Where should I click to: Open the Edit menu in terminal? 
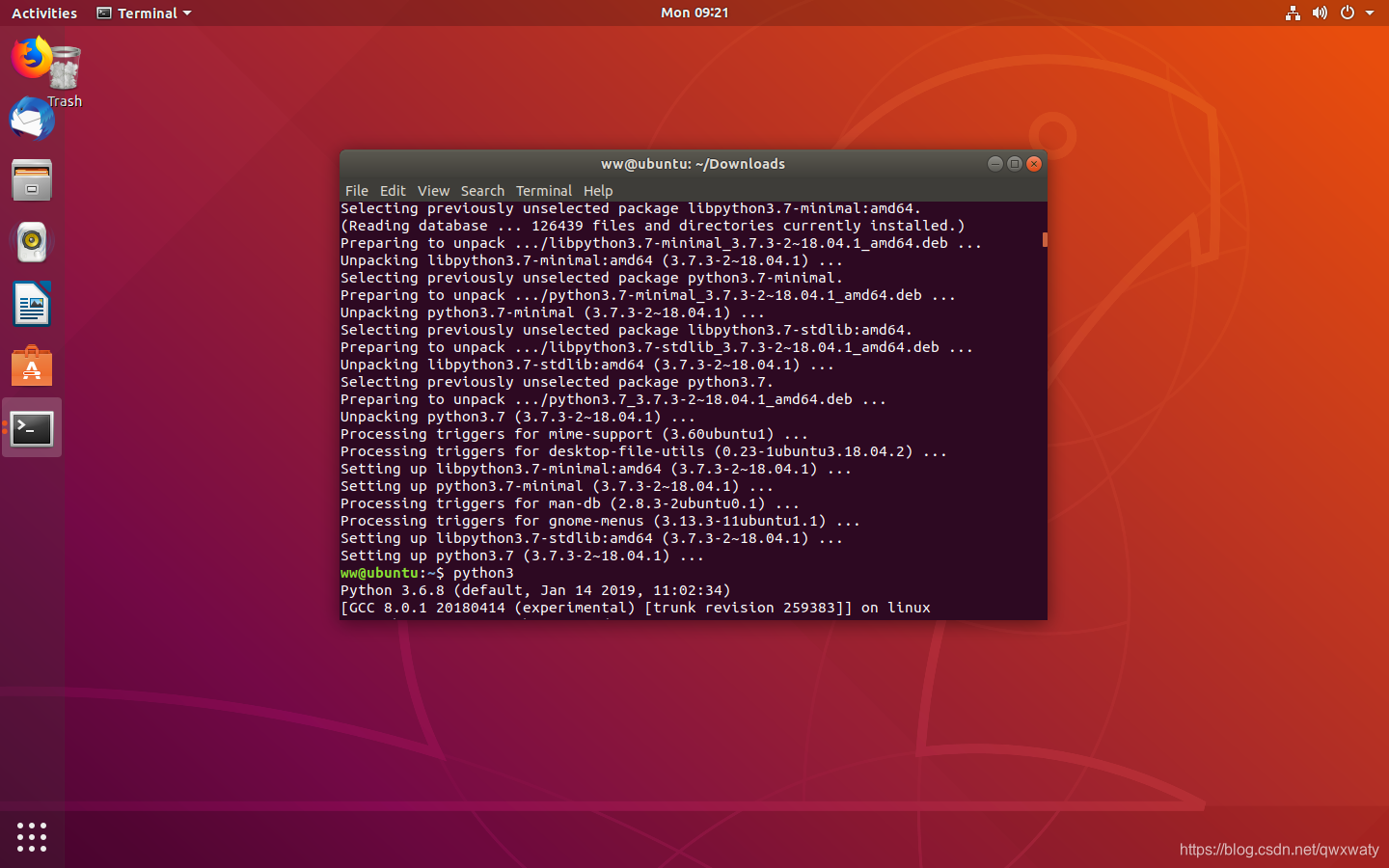(x=393, y=191)
